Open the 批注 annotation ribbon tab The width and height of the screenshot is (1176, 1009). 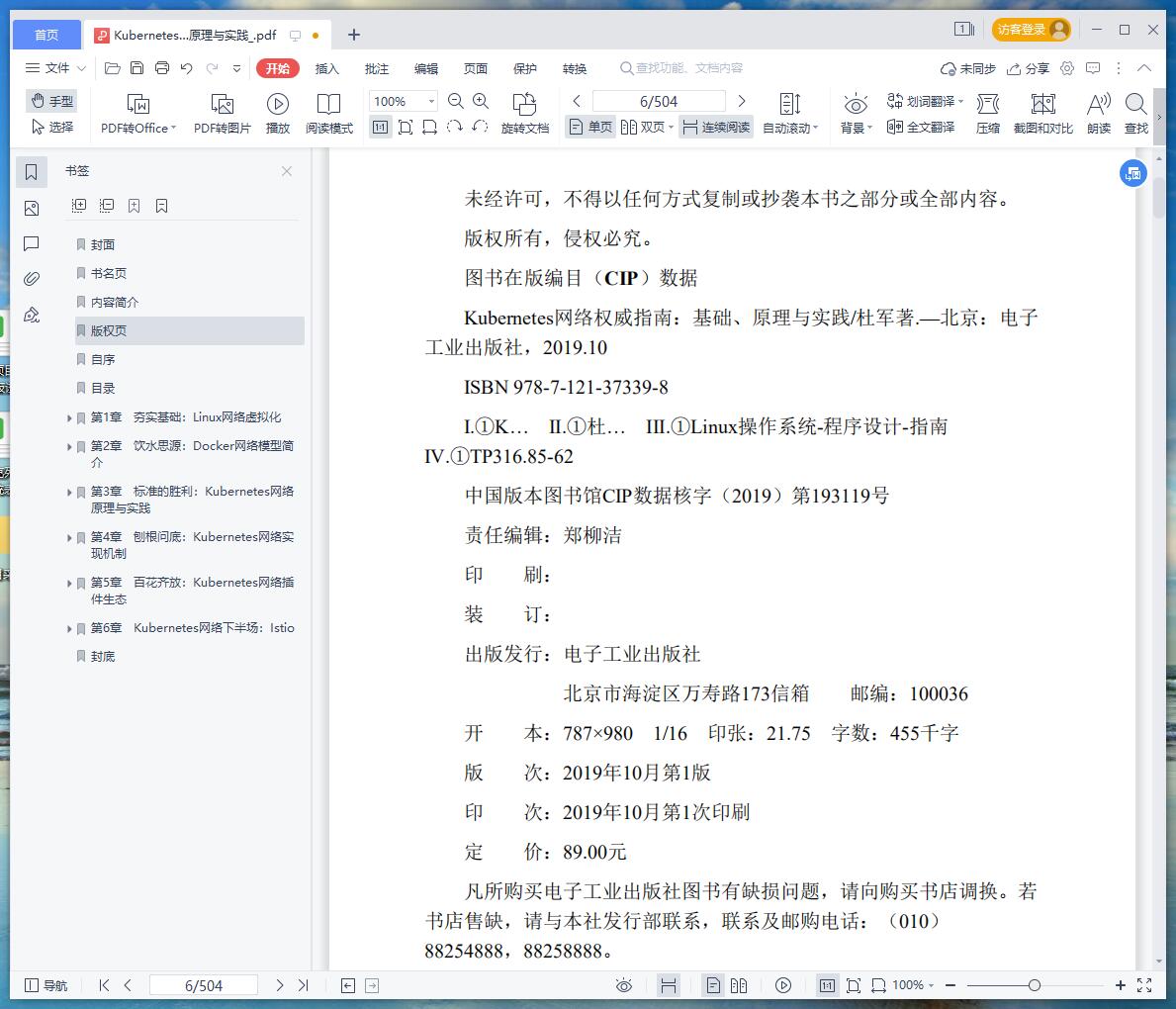pos(377,68)
